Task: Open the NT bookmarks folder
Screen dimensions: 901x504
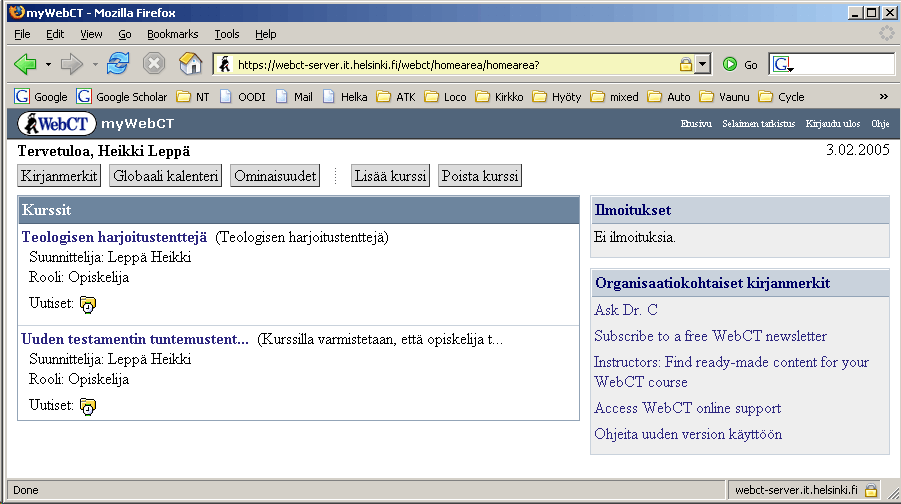Action: pyautogui.click(x=193, y=97)
